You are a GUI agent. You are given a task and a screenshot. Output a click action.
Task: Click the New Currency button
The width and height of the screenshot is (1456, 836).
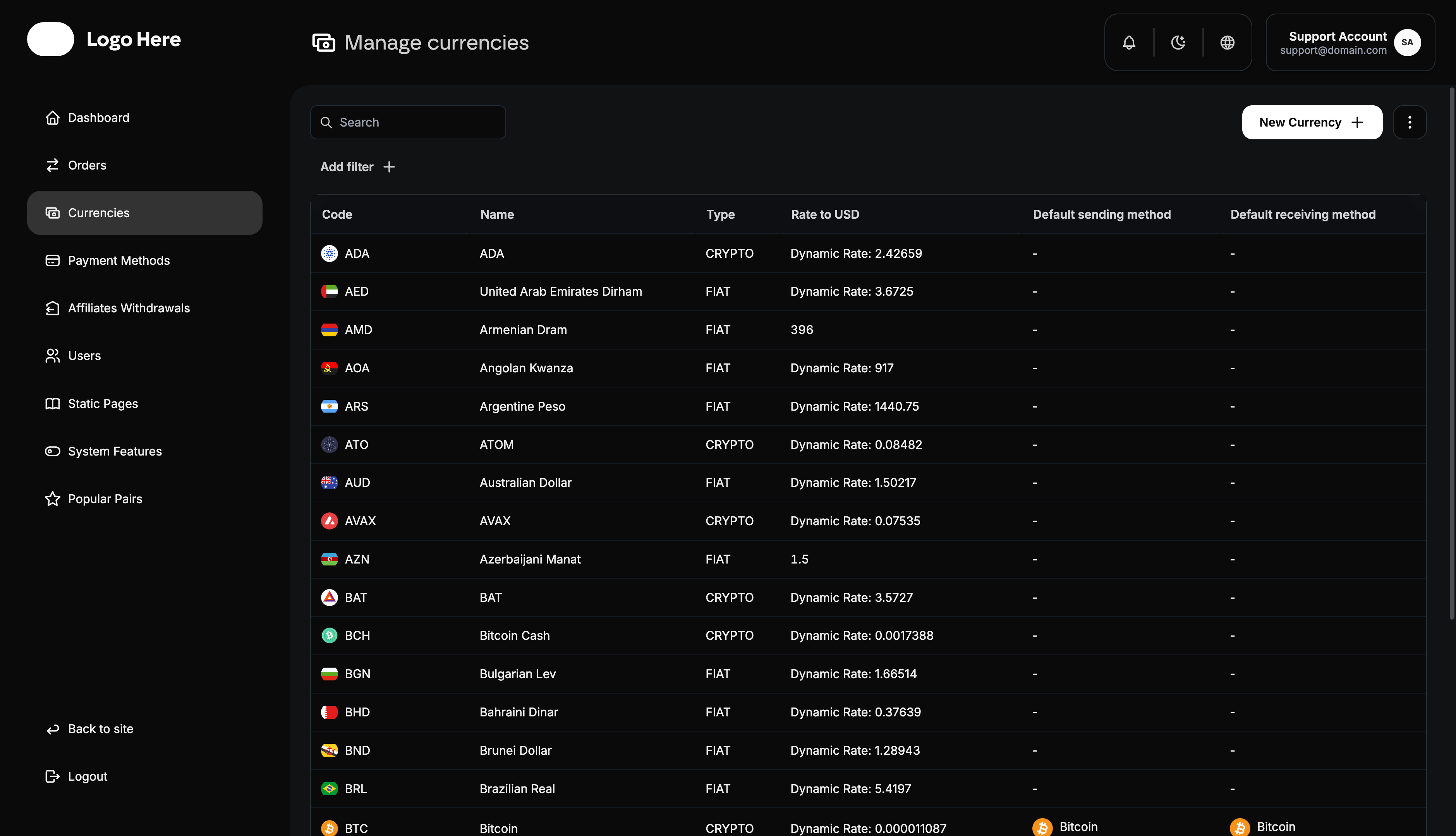[1311, 122]
